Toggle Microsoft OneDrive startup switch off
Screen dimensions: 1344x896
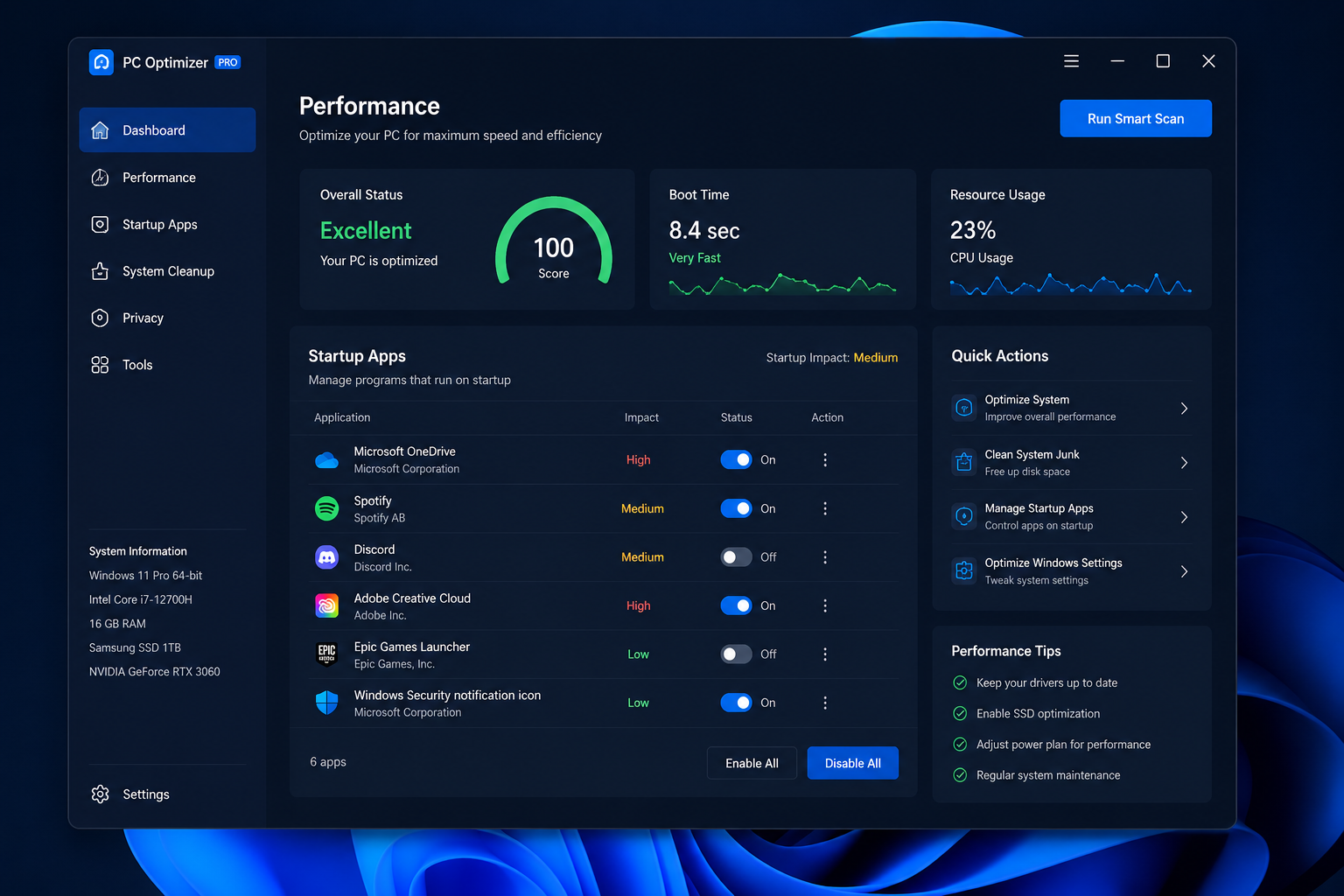[736, 460]
